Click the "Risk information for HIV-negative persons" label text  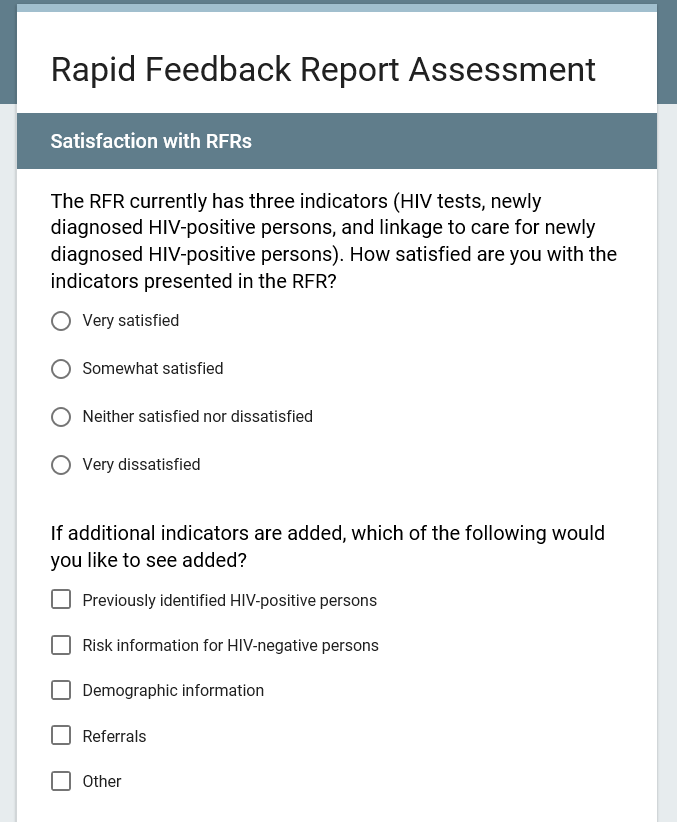[x=230, y=646]
